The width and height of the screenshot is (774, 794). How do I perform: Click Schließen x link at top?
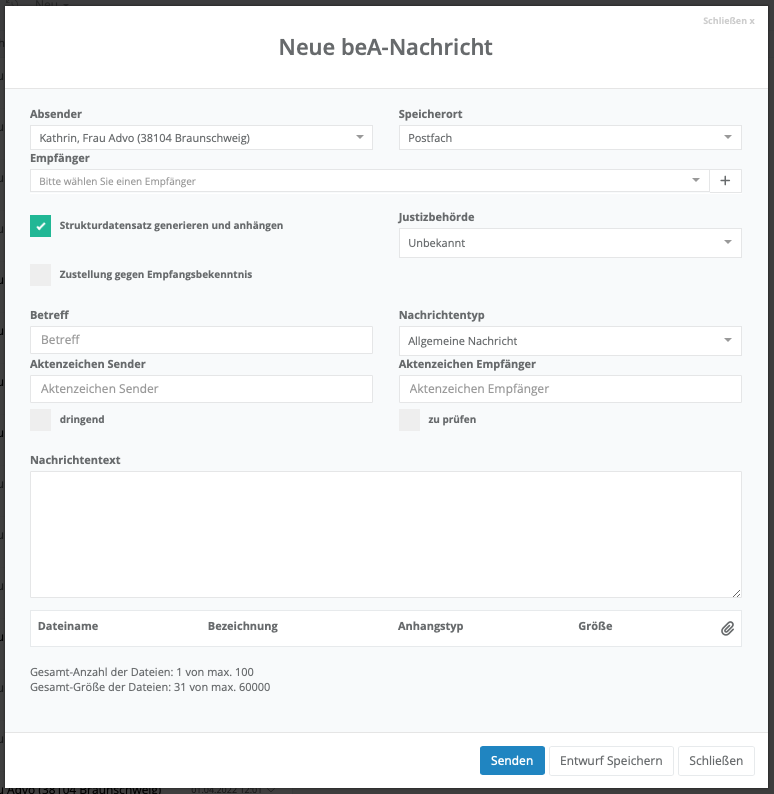coord(729,20)
